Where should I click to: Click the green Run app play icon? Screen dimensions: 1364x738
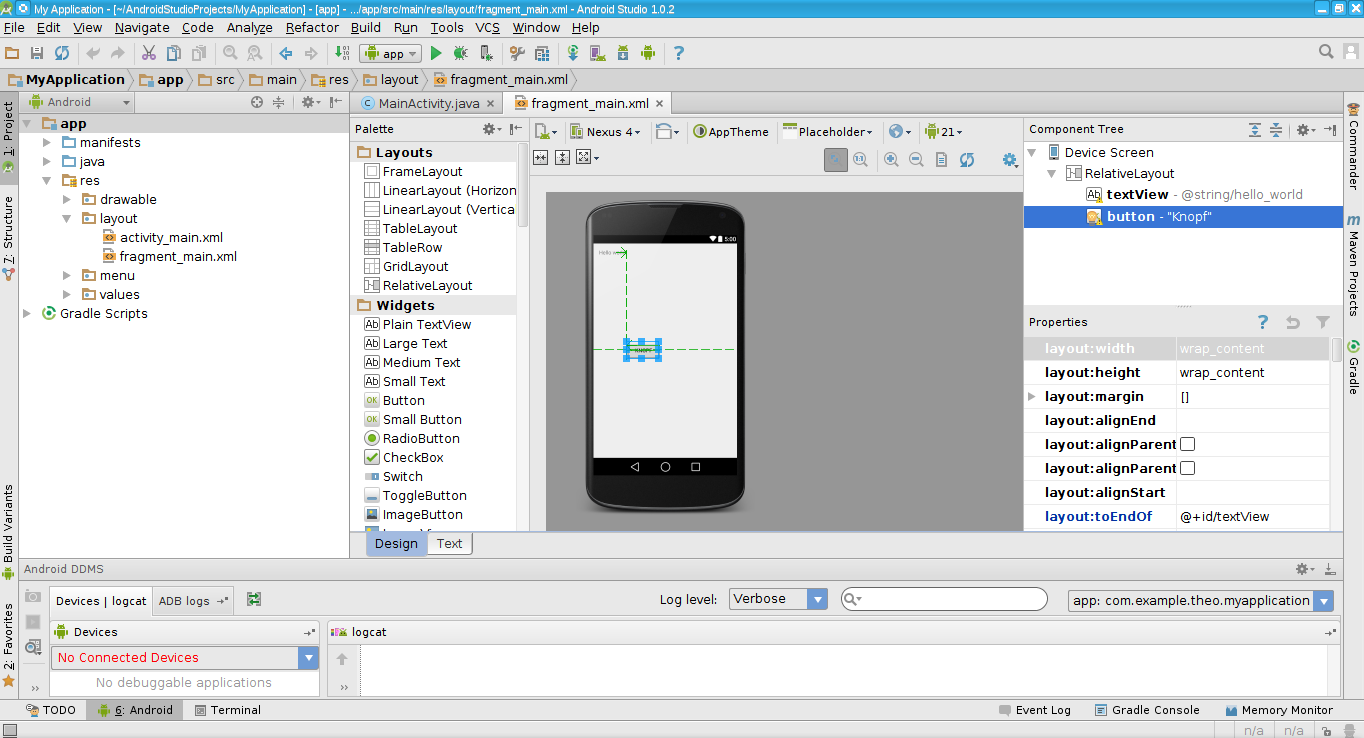pos(436,53)
